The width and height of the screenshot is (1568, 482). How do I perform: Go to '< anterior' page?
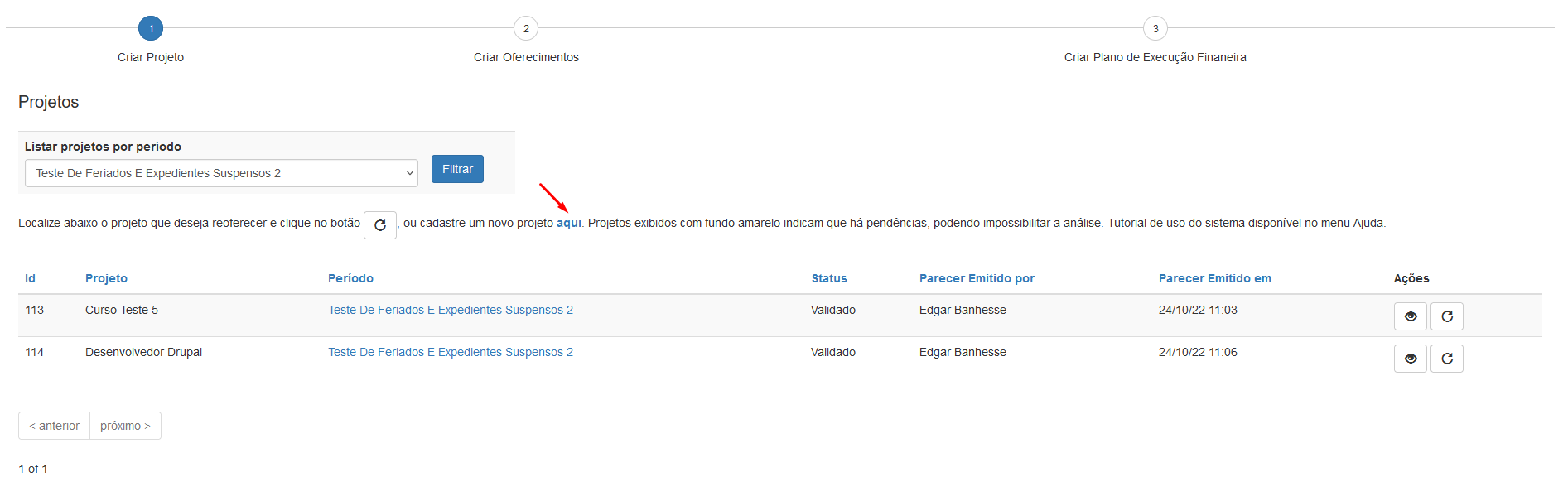(x=55, y=426)
